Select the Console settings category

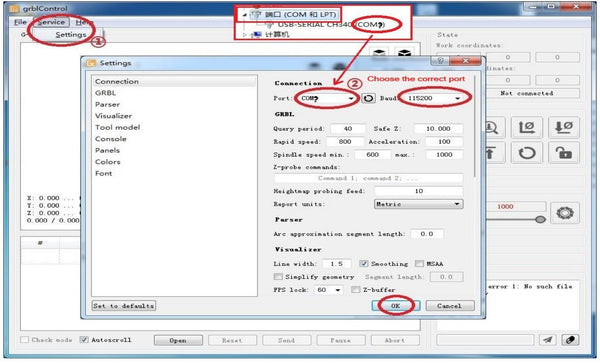coord(174,139)
